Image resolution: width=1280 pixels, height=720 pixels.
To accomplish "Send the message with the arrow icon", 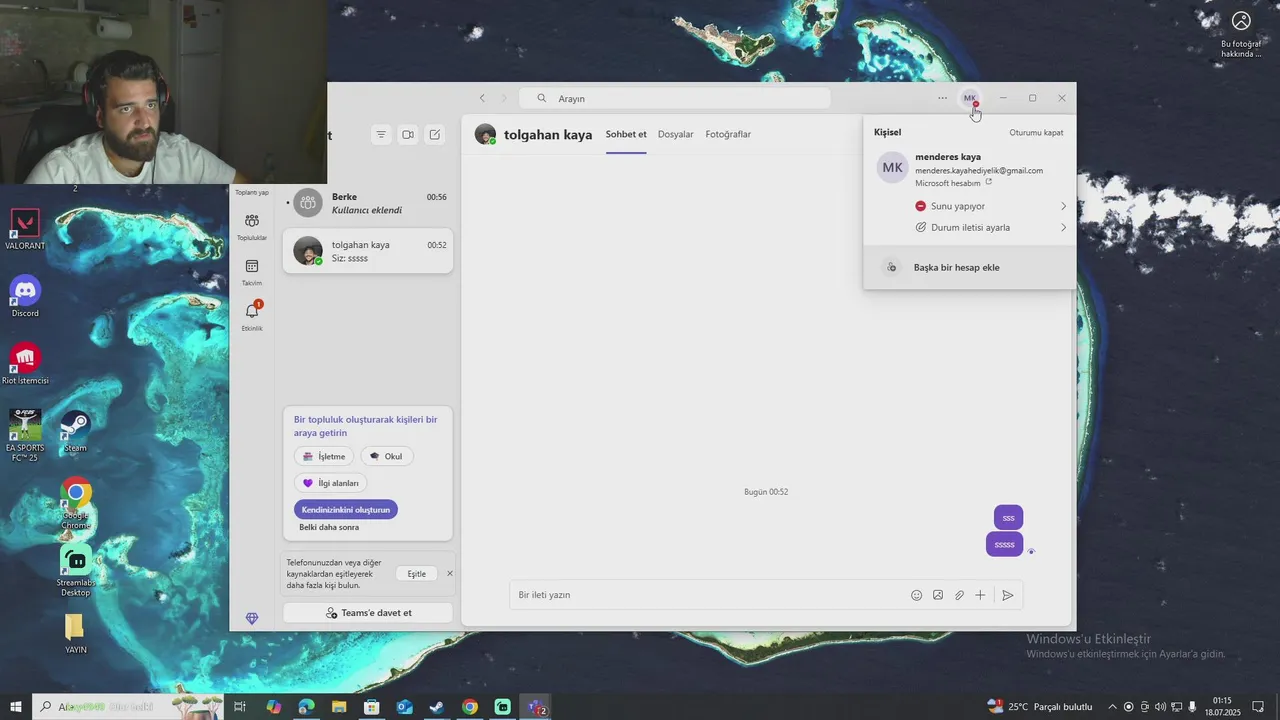I will (x=1008, y=595).
